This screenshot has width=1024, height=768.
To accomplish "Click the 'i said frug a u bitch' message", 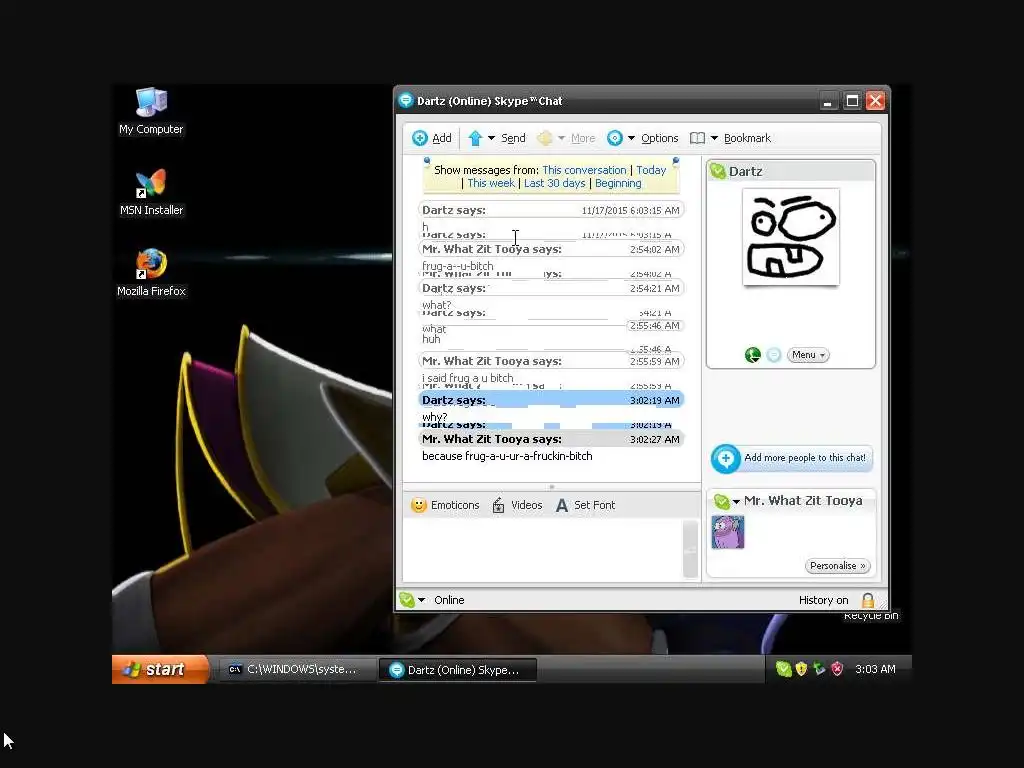I will click(468, 377).
